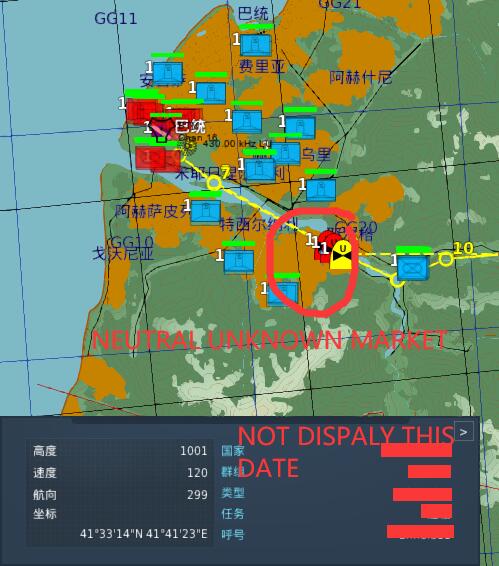Image resolution: width=499 pixels, height=566 pixels.
Task: Click the 速度 label
Action: click(45, 473)
